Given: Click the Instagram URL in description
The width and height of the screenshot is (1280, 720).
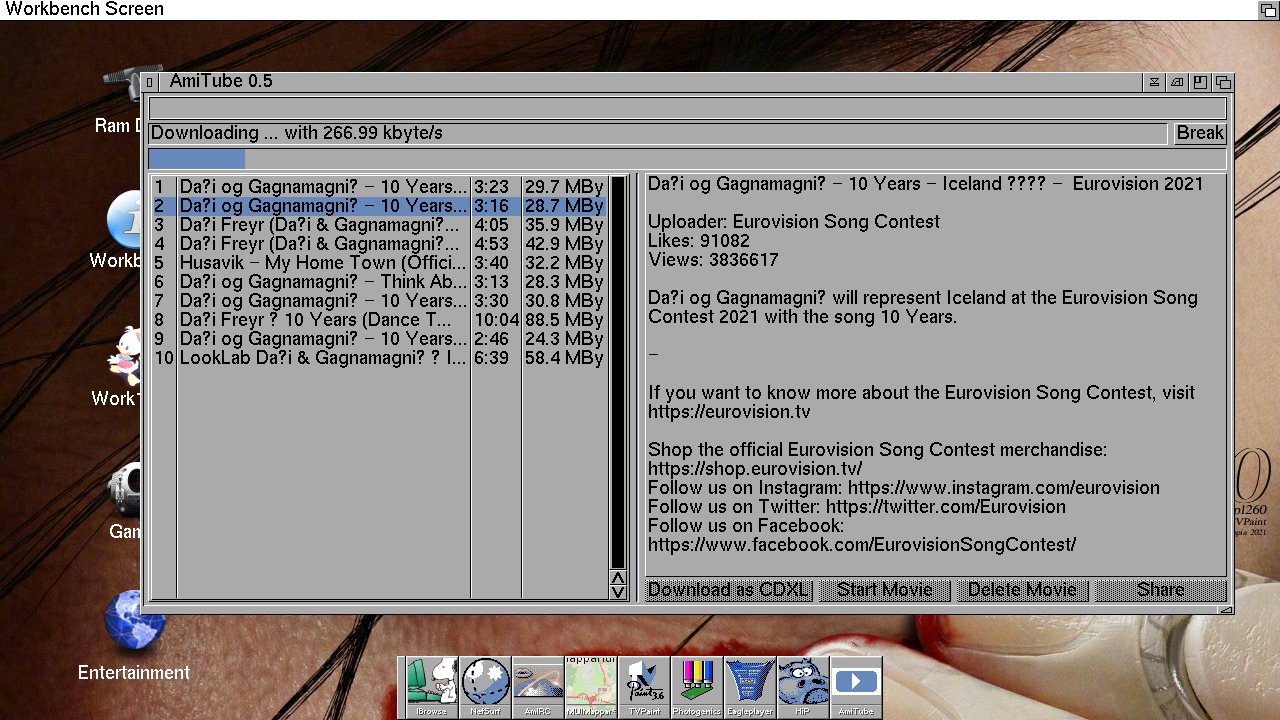Looking at the screenshot, I should coord(1004,488).
